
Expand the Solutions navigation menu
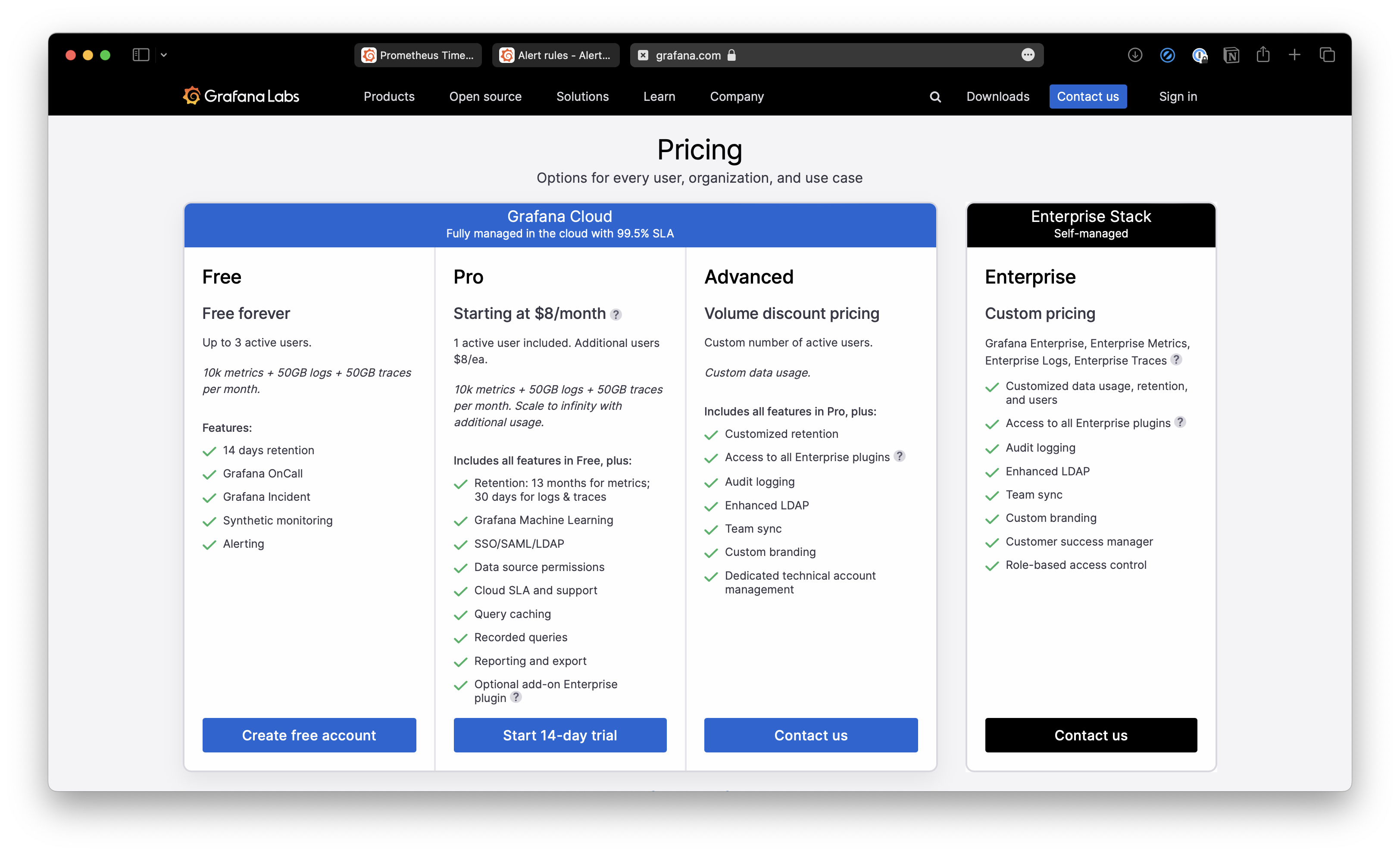[x=582, y=97]
